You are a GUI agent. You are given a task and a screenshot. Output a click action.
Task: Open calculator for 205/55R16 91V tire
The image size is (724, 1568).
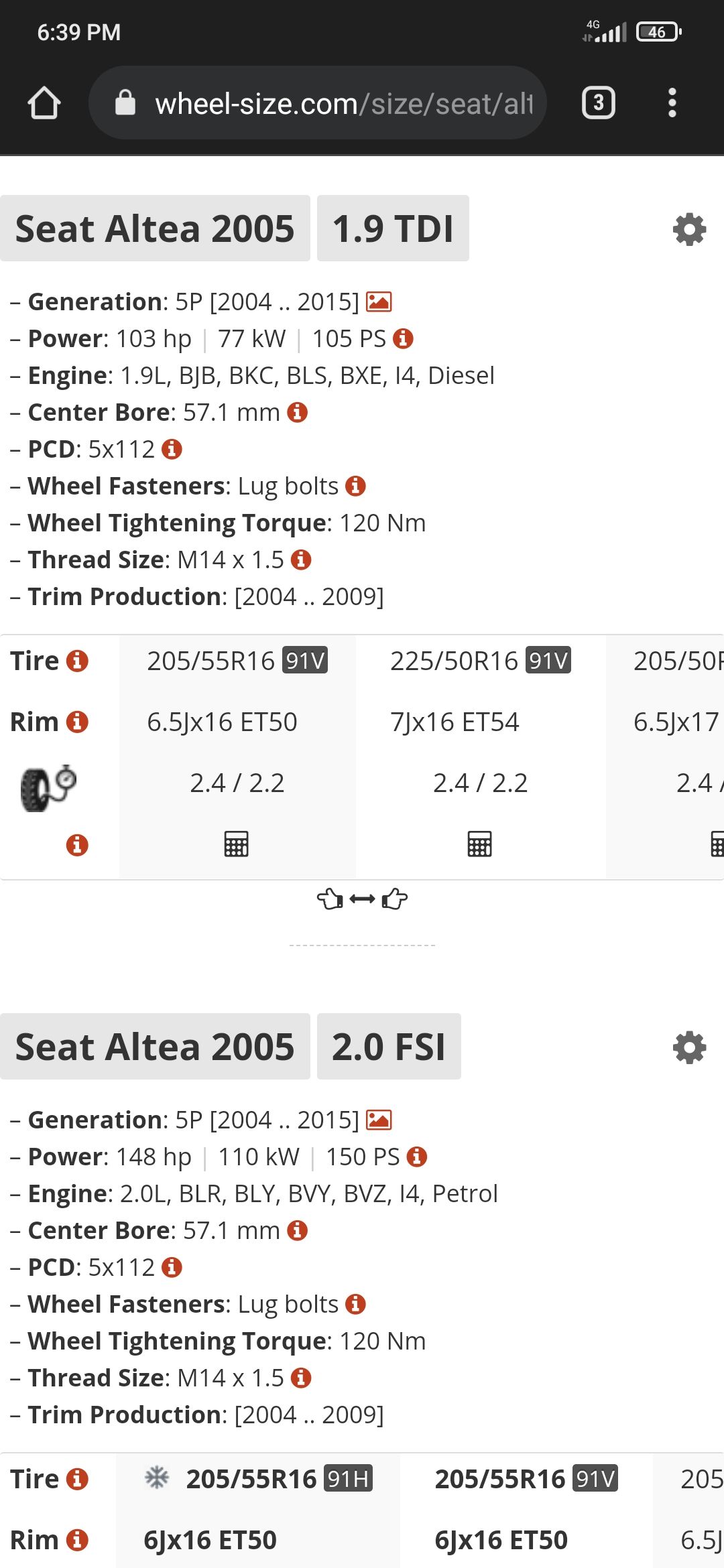tap(236, 844)
